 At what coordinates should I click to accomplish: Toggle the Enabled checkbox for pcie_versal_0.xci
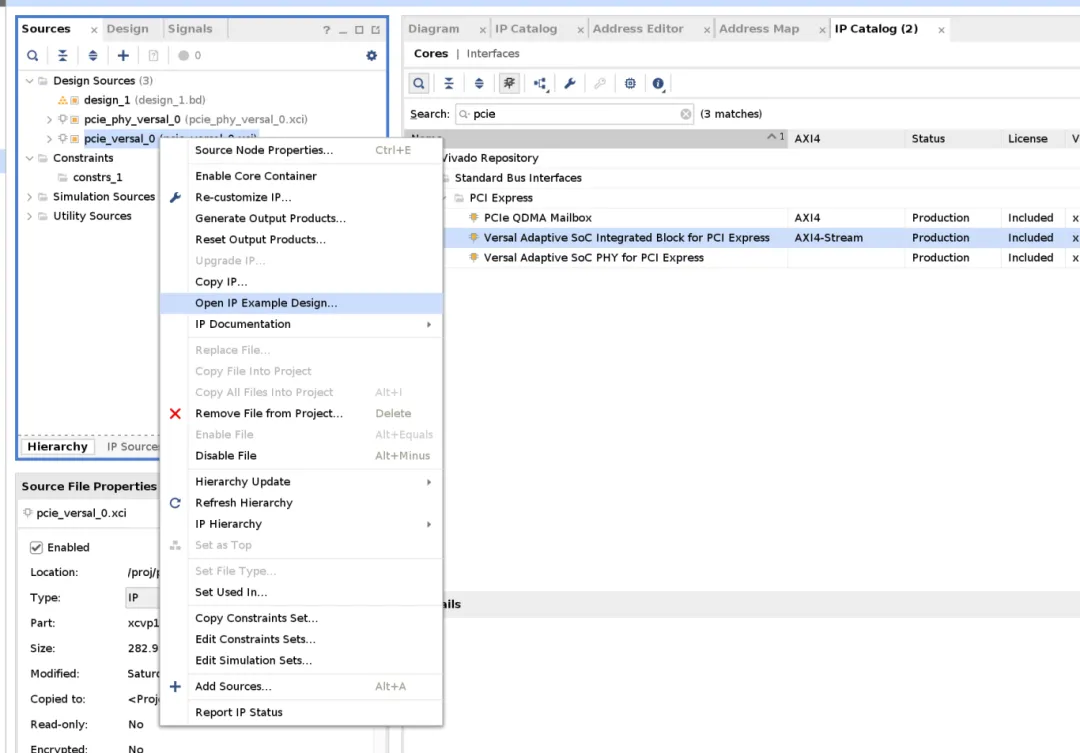37,548
